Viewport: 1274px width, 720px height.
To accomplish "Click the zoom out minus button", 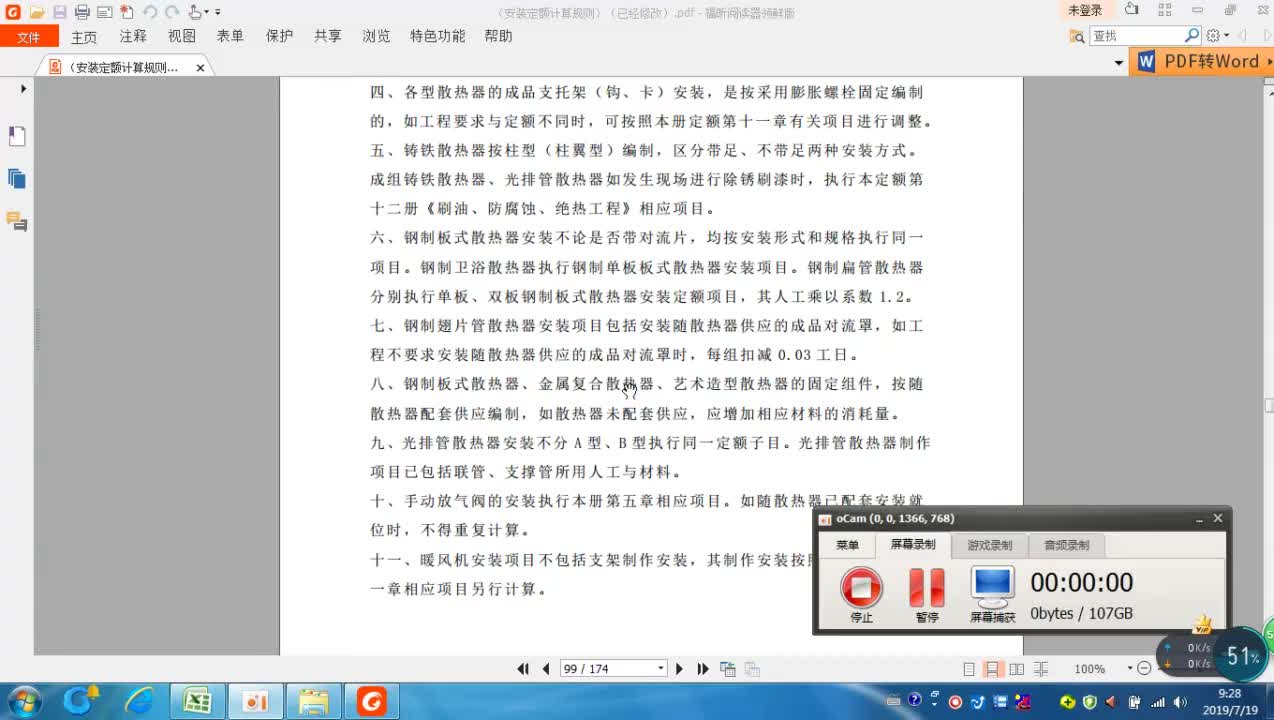I will click(1144, 668).
